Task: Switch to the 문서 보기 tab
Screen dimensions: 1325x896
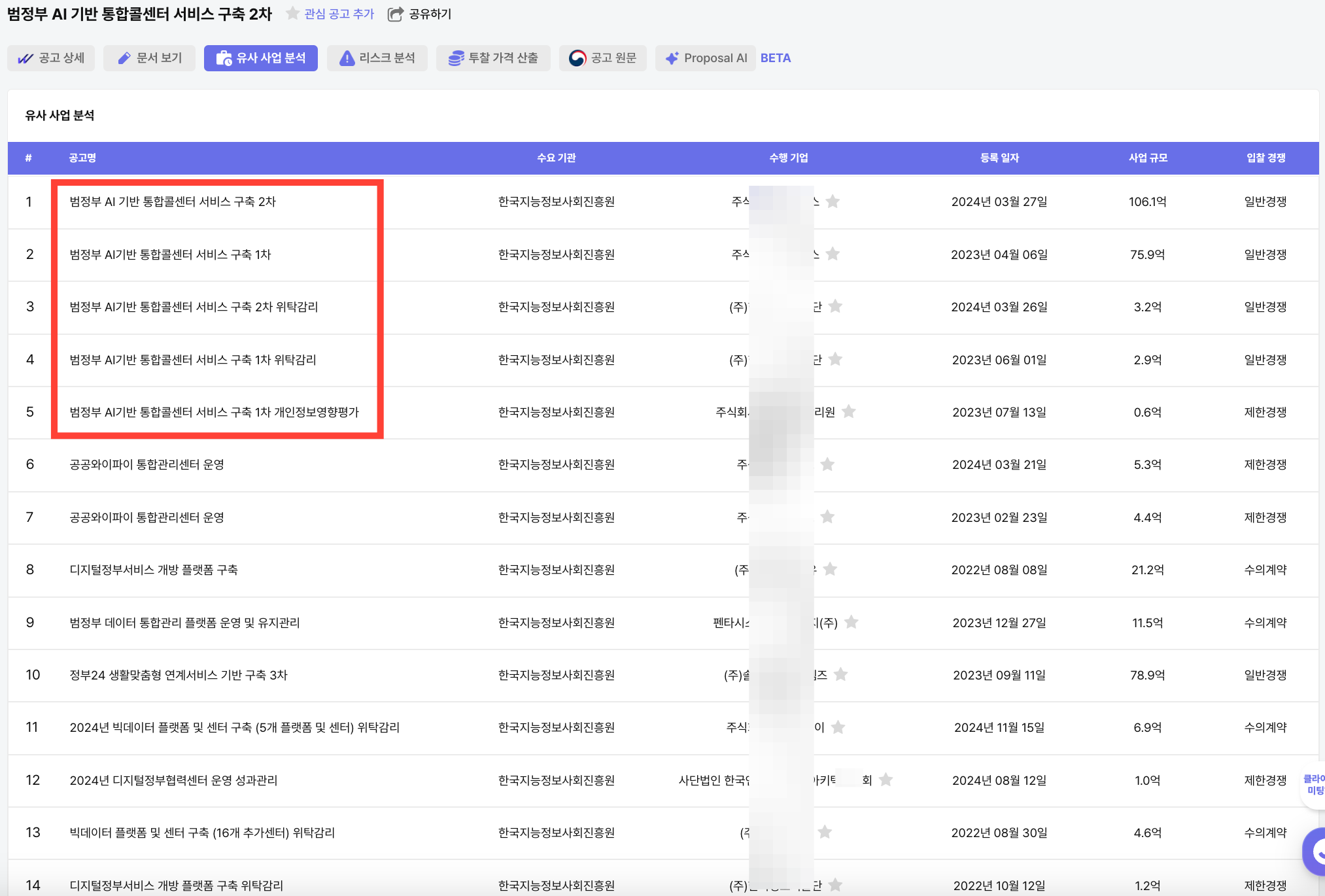Action: (150, 58)
